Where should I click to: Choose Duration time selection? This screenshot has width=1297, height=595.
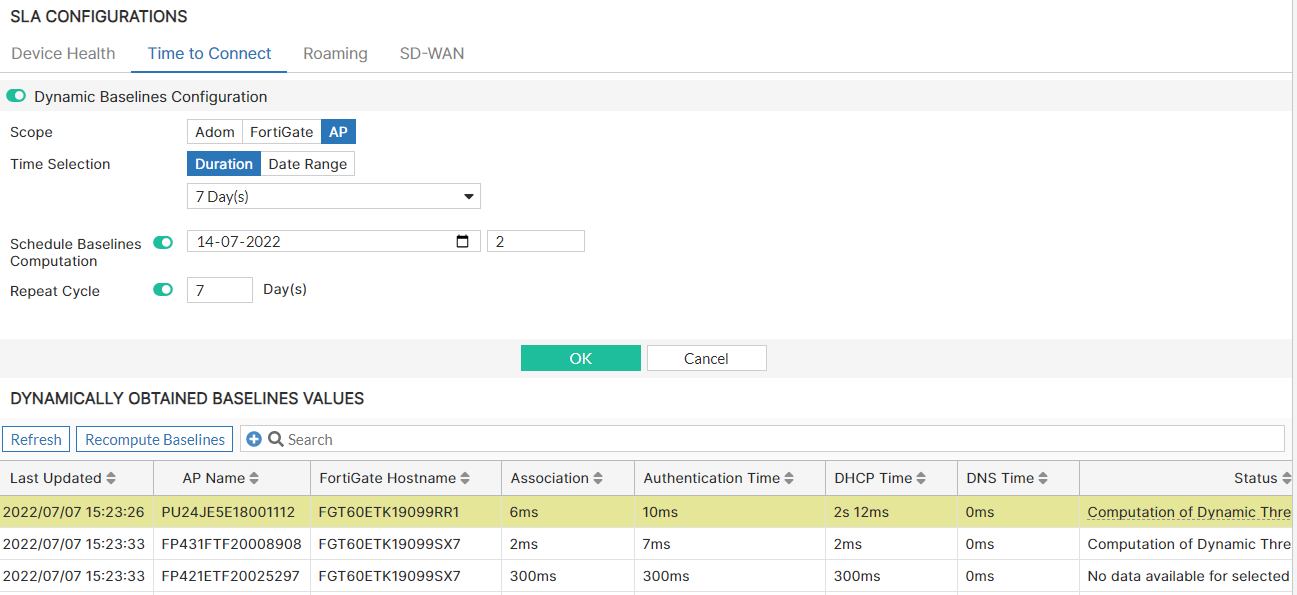click(x=224, y=164)
